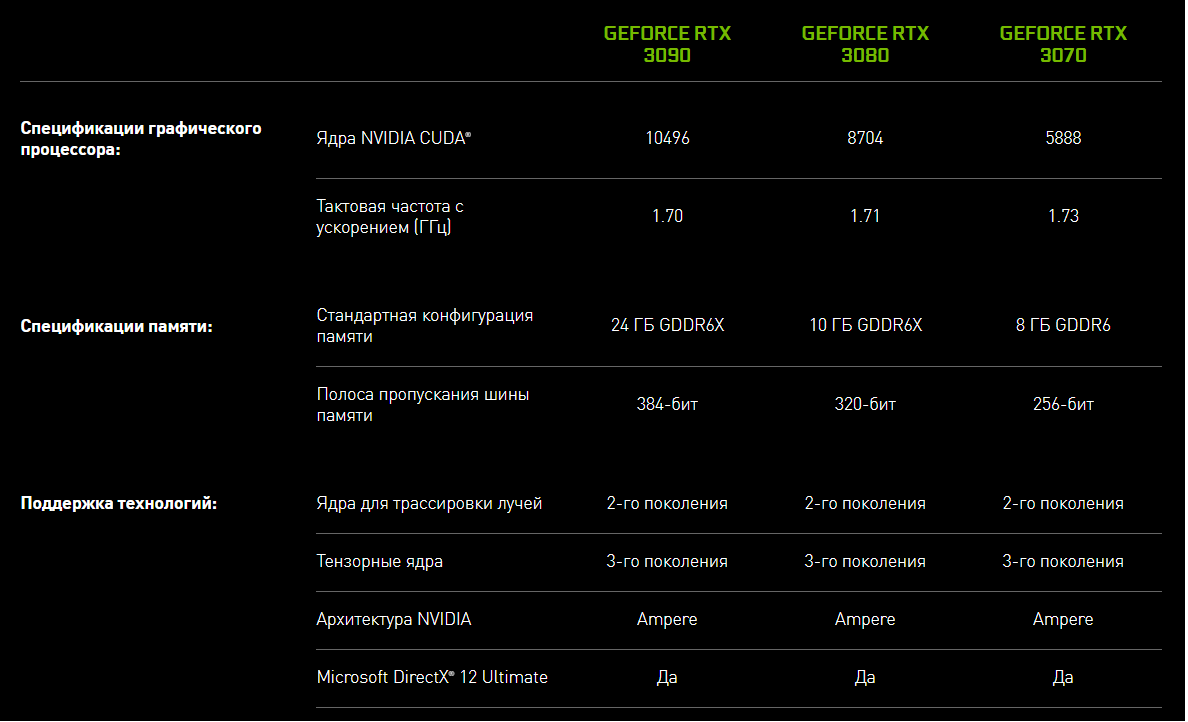Viewport: 1188px width, 722px height.
Task: Click '2-го поколения' in the RTX 3090 column
Action: click(x=667, y=504)
